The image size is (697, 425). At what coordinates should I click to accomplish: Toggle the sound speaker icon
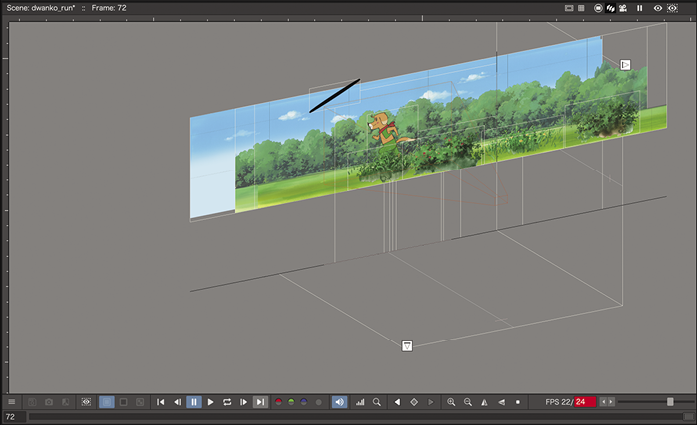click(x=339, y=402)
